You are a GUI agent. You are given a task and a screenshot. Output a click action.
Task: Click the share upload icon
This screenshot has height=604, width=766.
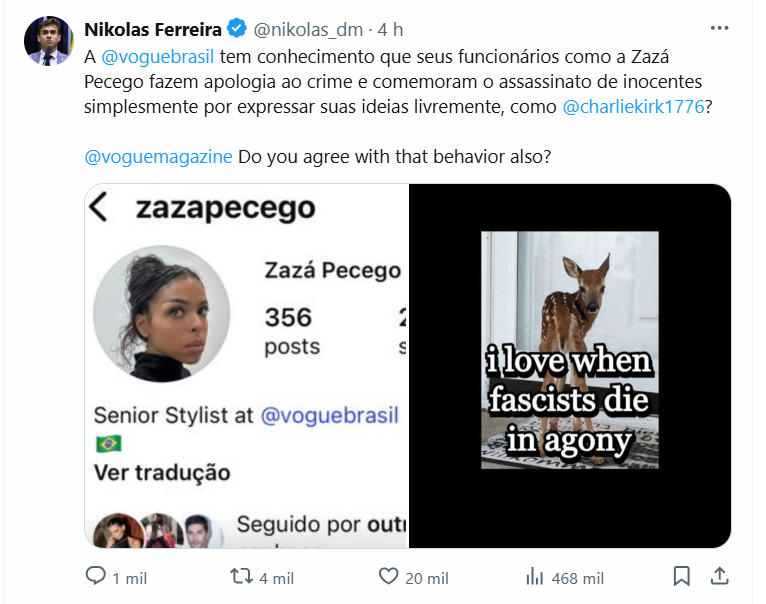(720, 576)
